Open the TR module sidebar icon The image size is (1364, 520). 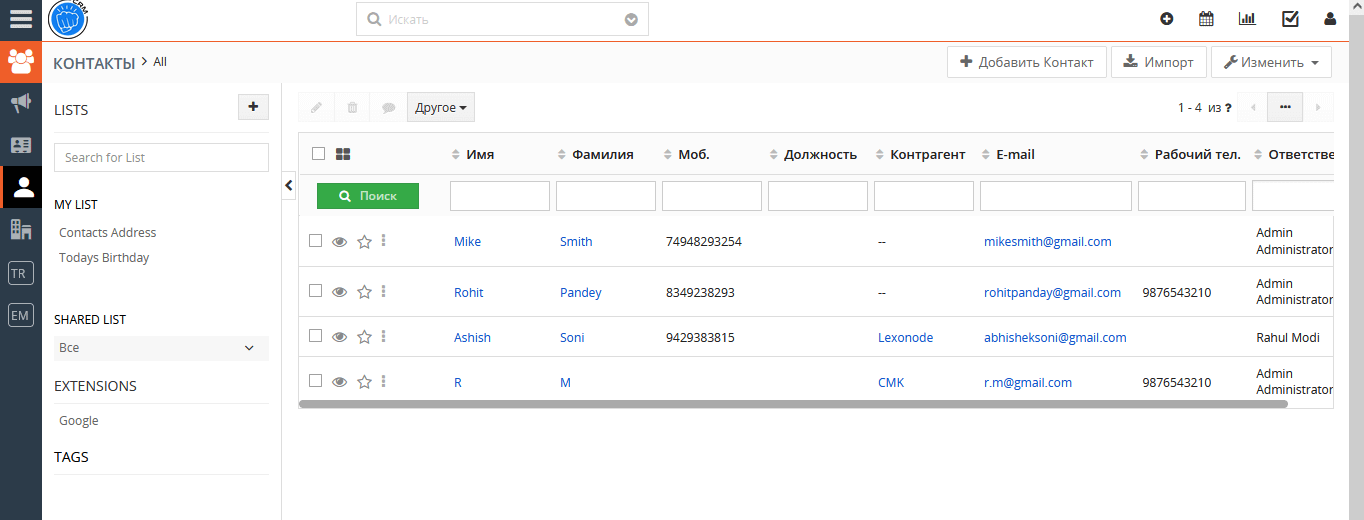click(x=20, y=273)
